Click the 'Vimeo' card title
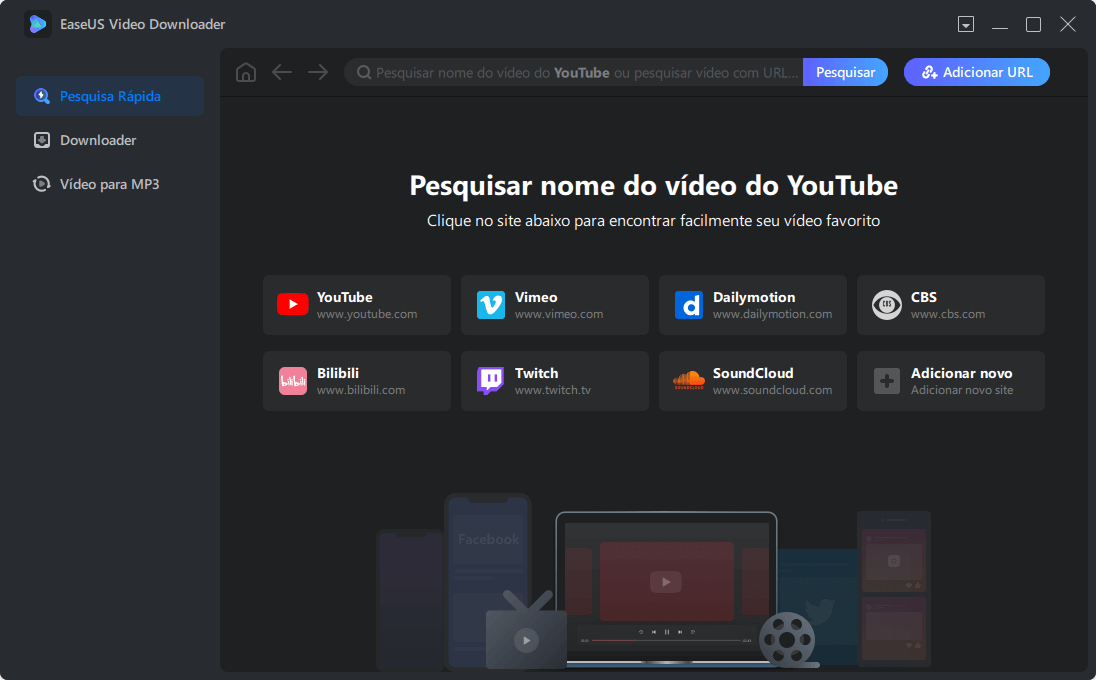The width and height of the screenshot is (1096, 680). [x=536, y=297]
